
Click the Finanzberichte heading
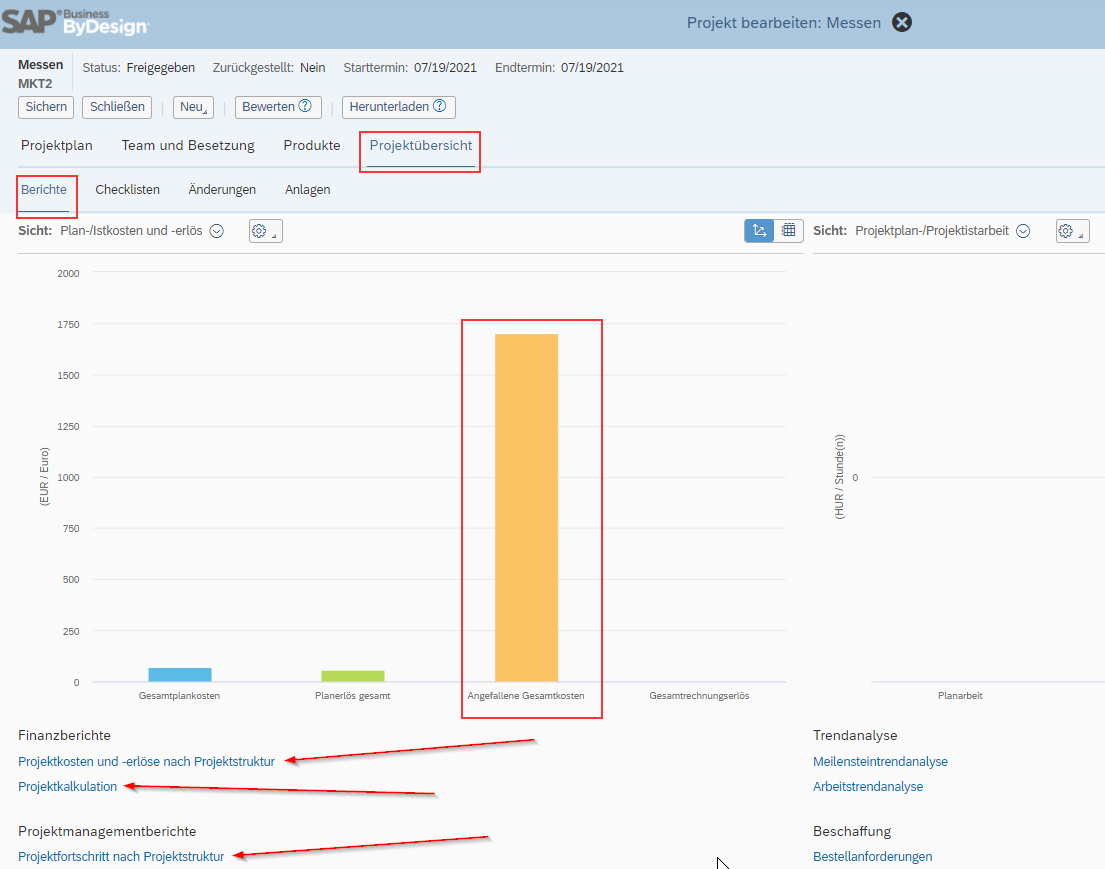64,735
